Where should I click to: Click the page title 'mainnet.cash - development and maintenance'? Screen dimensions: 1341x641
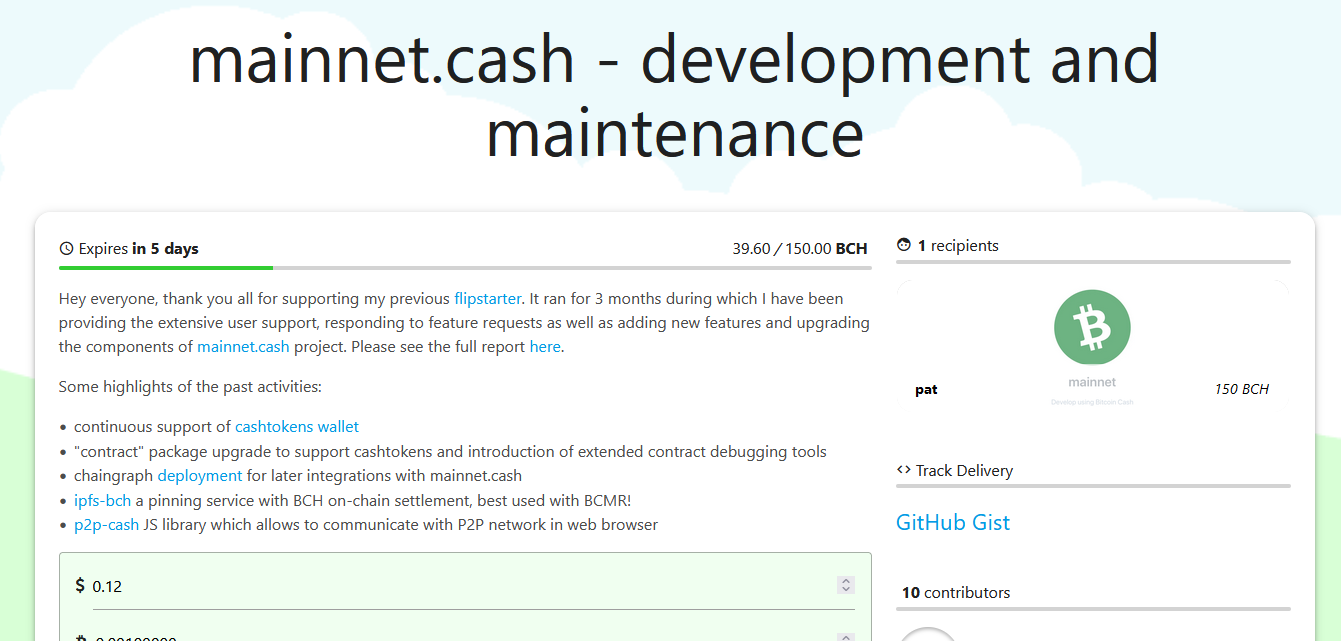pyautogui.click(x=674, y=95)
